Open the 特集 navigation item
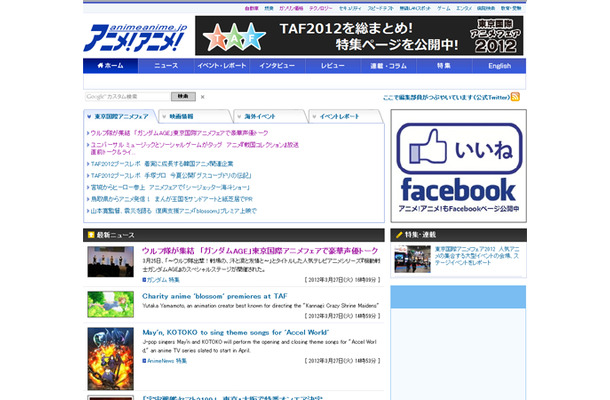610x400 pixels. tap(444, 66)
